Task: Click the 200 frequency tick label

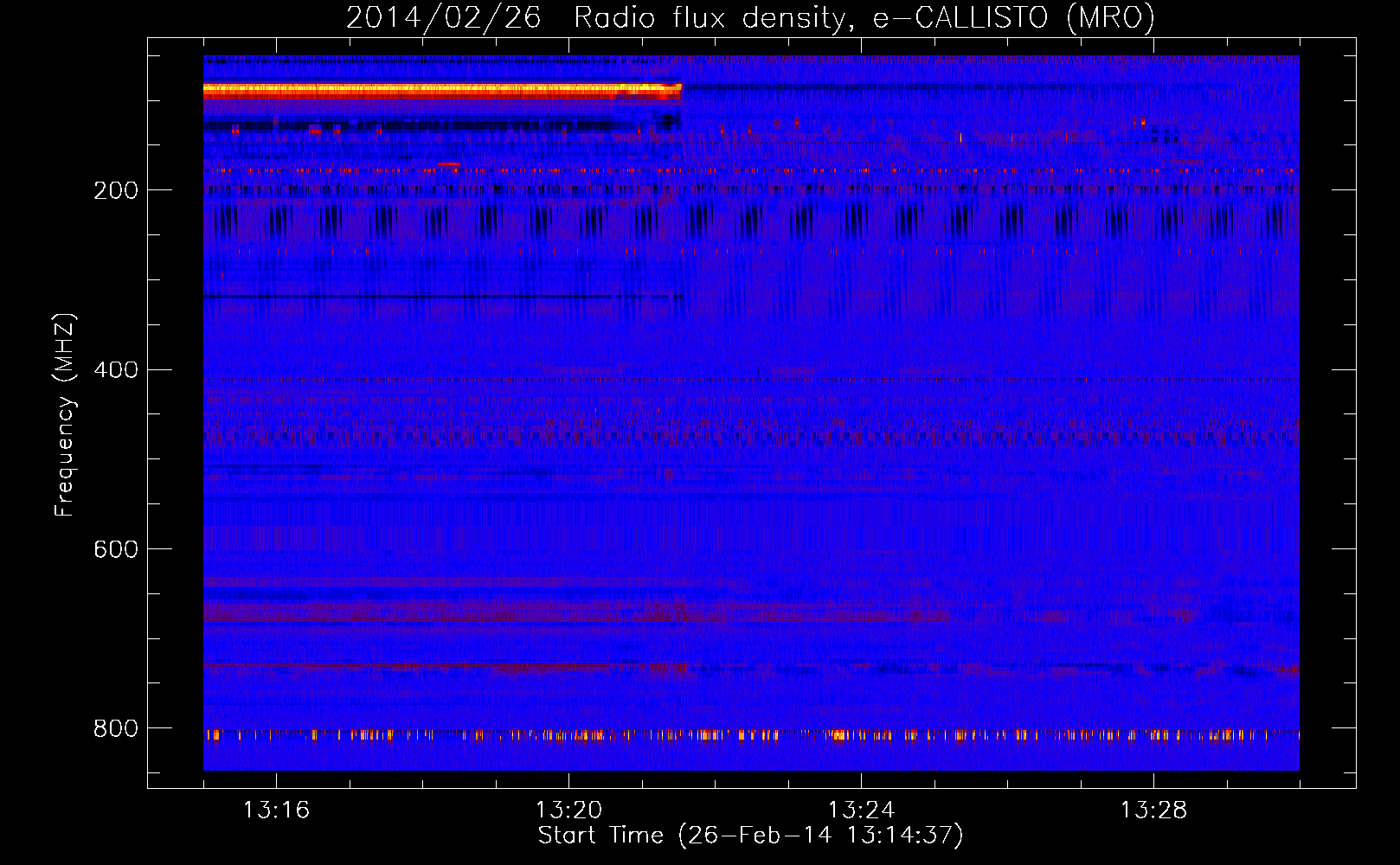Action: 116,190
